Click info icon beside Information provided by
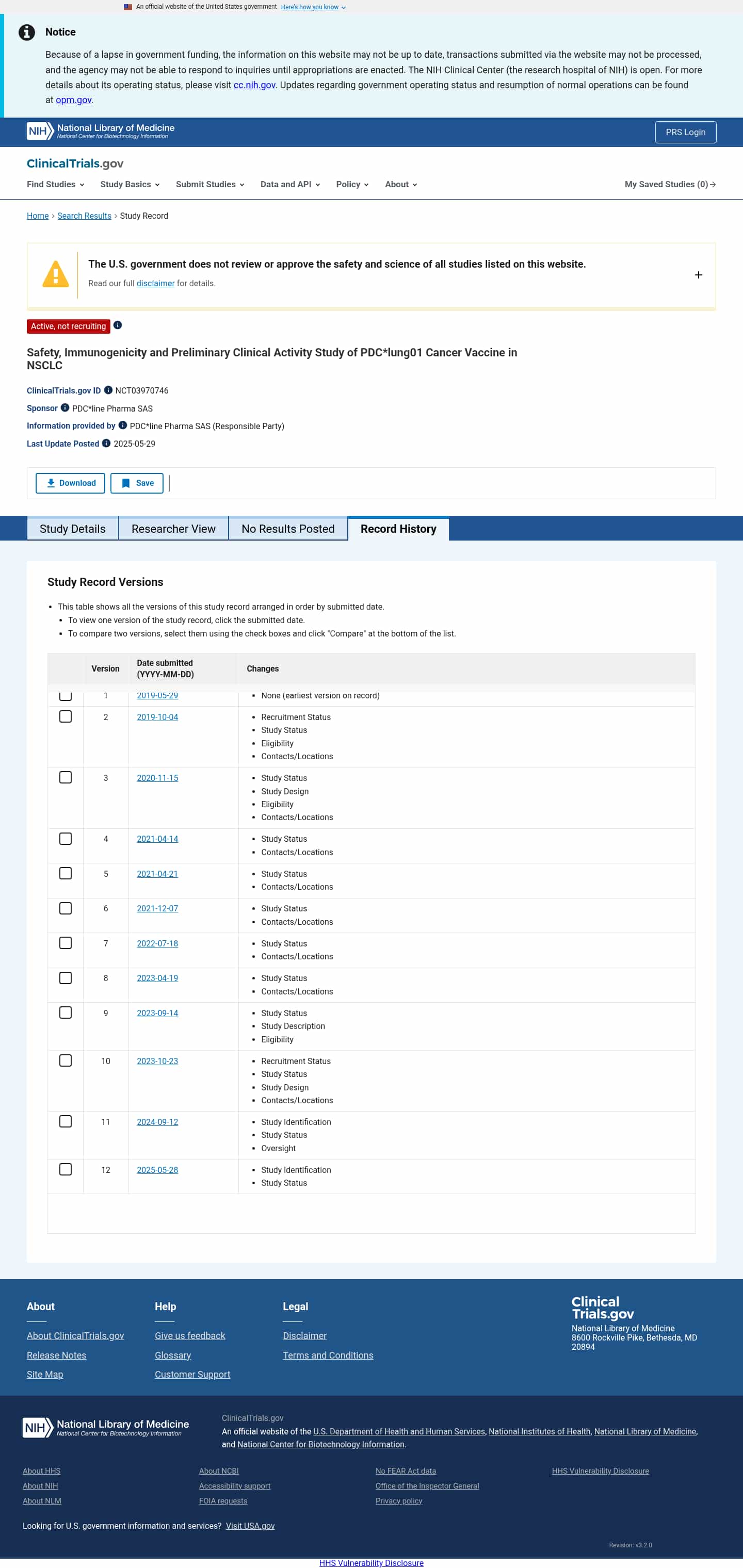This screenshot has height=1568, width=743. [x=122, y=426]
